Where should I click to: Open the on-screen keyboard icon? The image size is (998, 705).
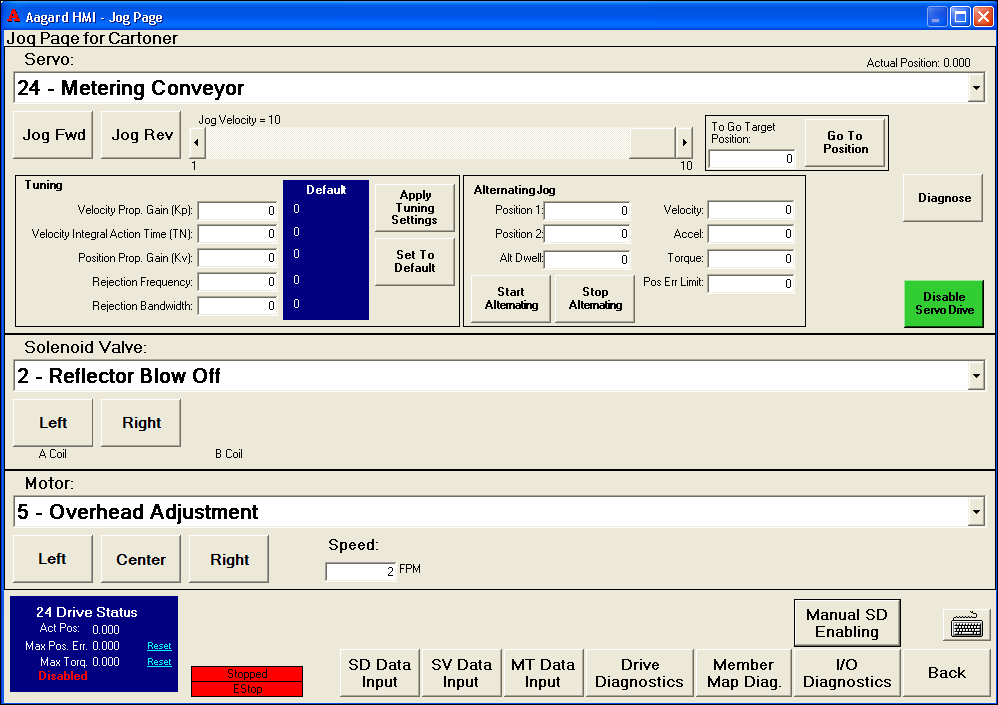[x=966, y=625]
